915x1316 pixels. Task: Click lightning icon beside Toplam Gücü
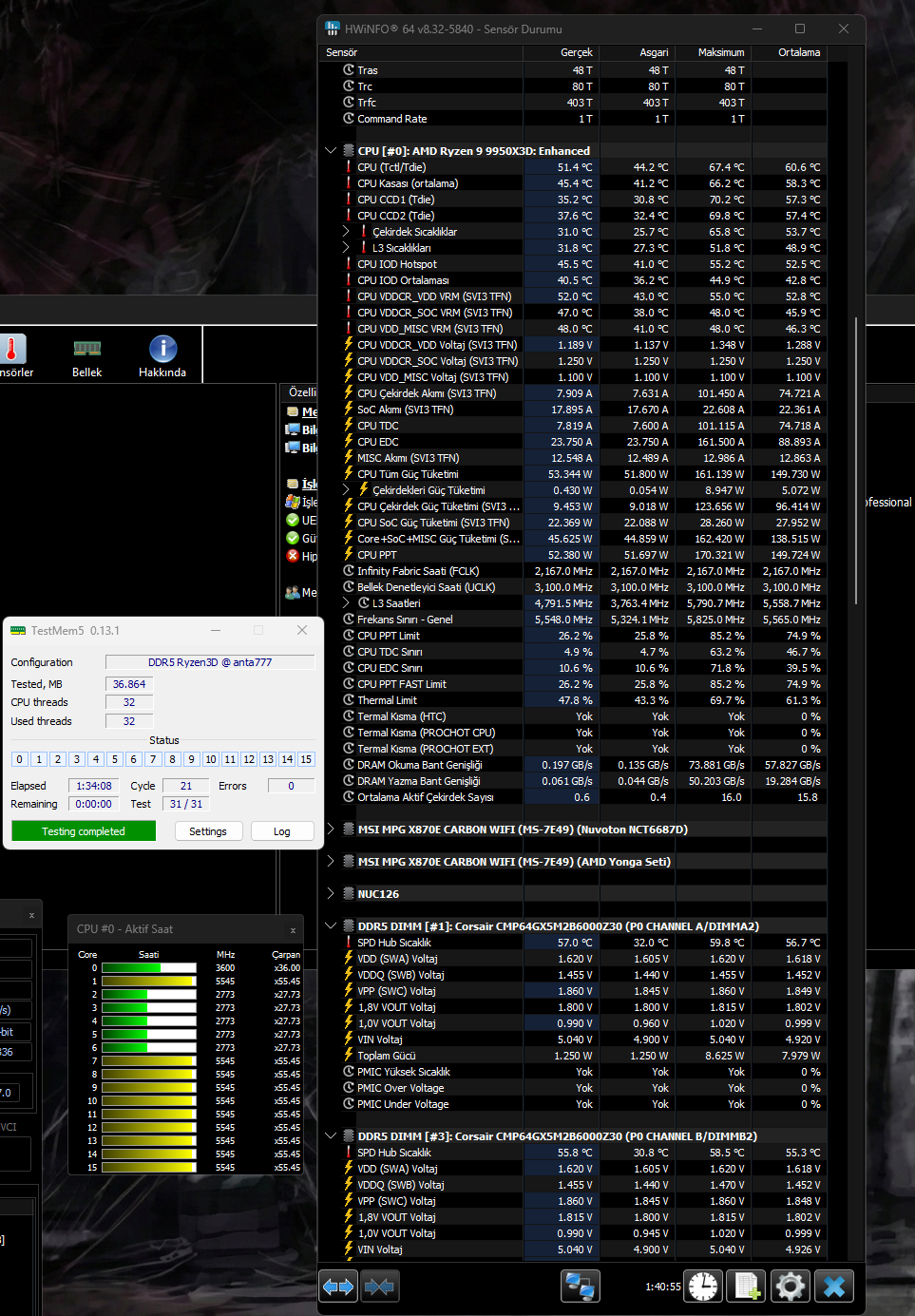(x=349, y=1056)
